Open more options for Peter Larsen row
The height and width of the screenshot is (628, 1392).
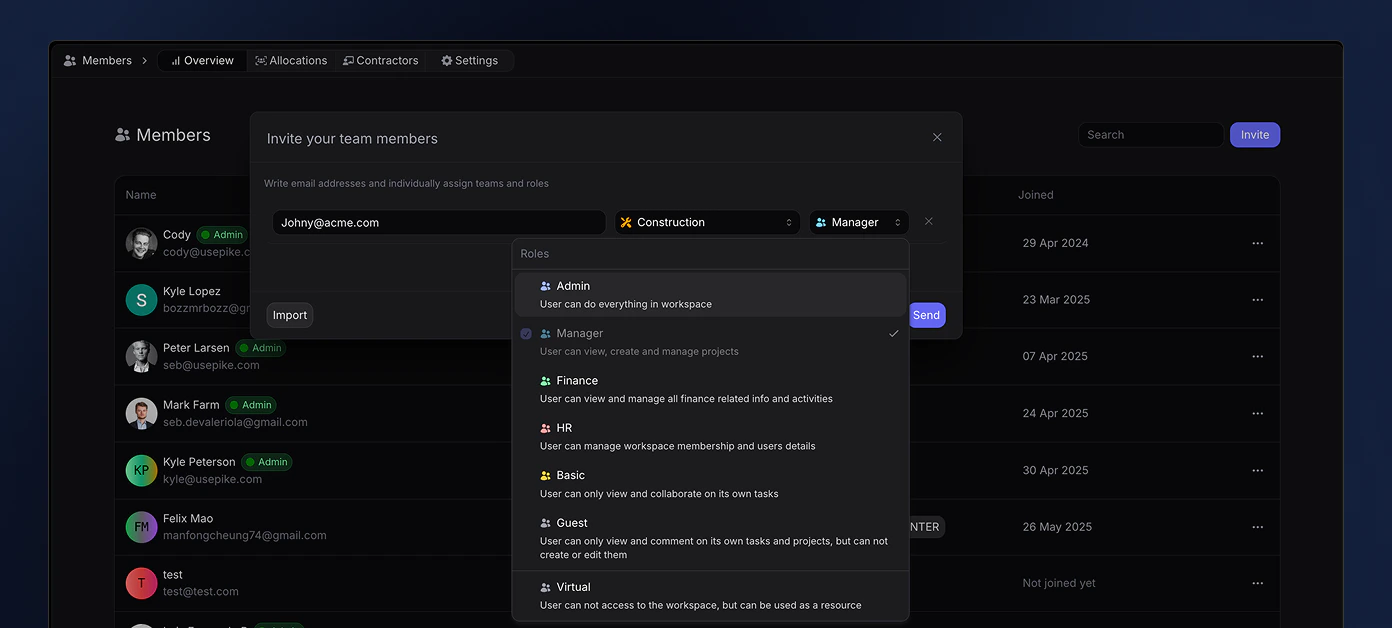[1258, 357]
